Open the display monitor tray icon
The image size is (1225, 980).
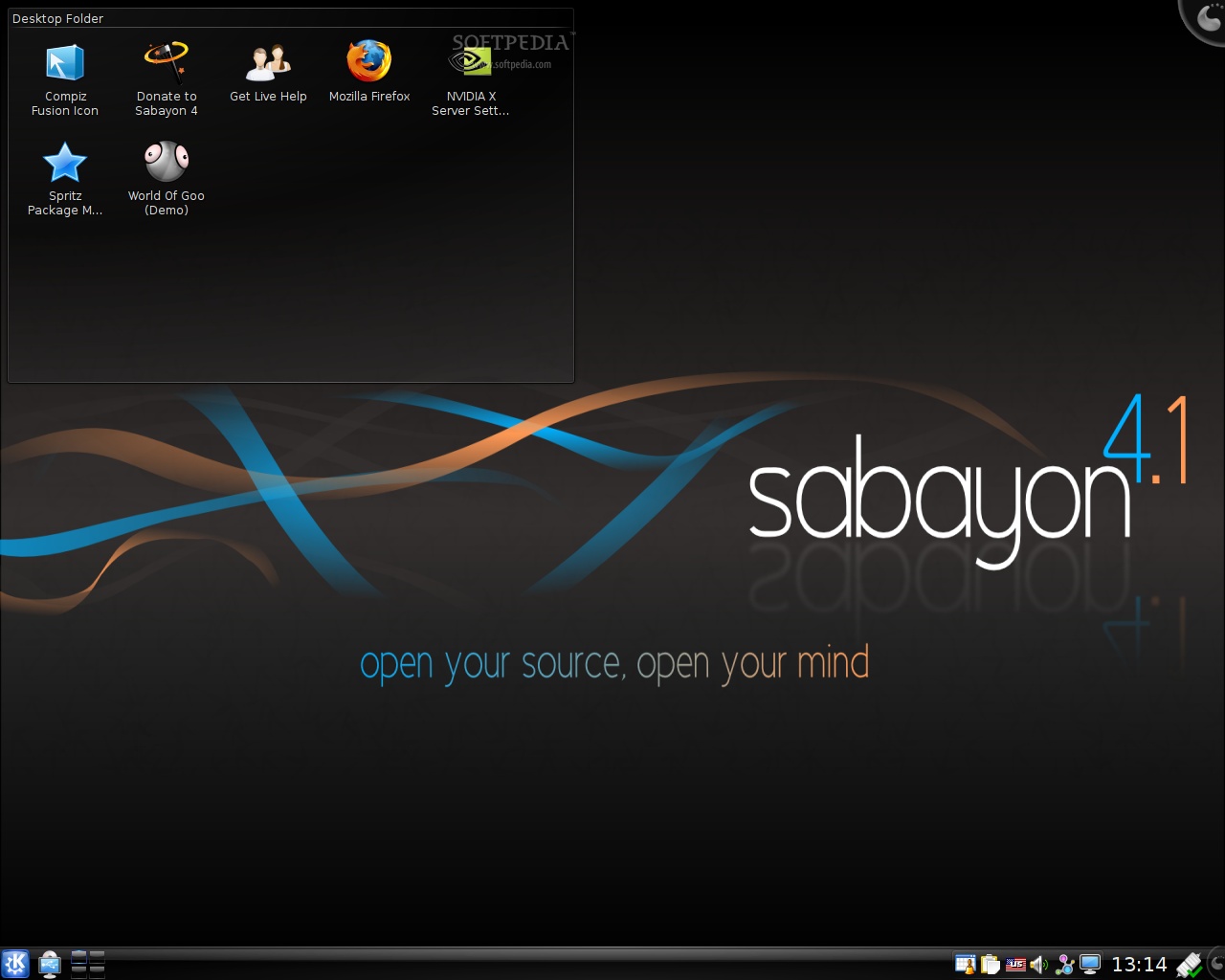click(x=1089, y=964)
